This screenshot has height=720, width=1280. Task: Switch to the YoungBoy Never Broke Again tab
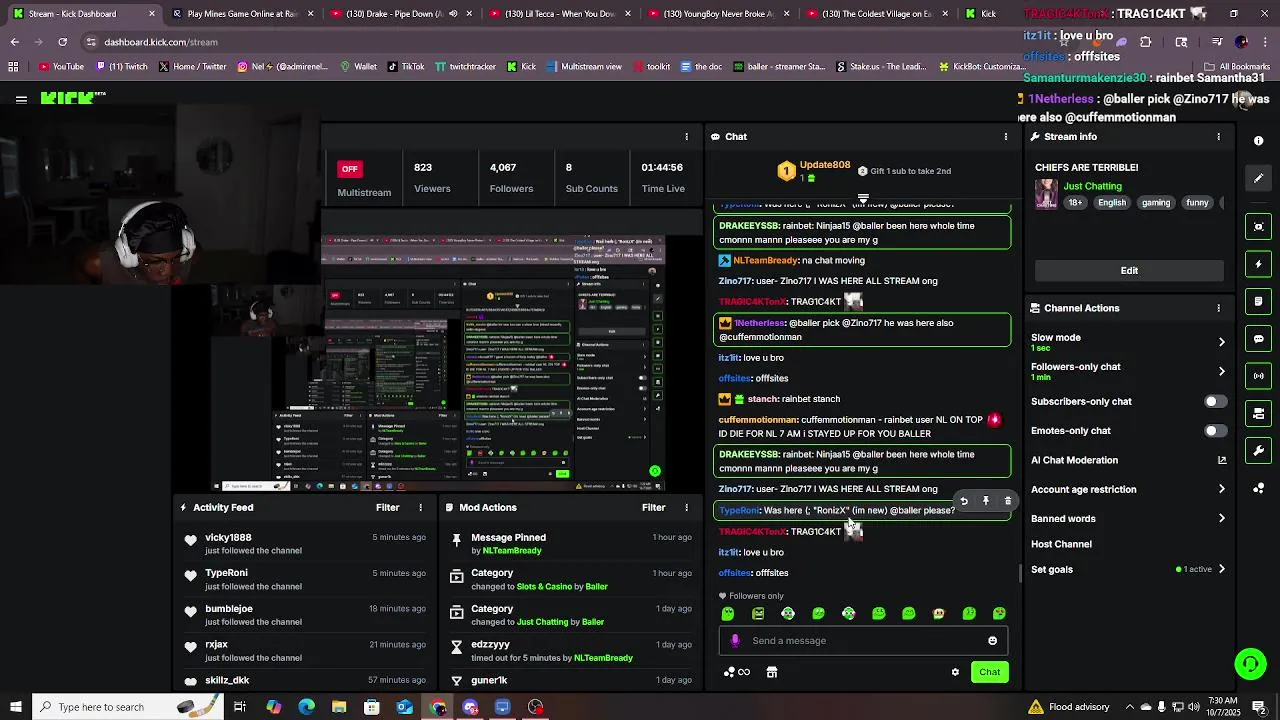tap(718, 14)
